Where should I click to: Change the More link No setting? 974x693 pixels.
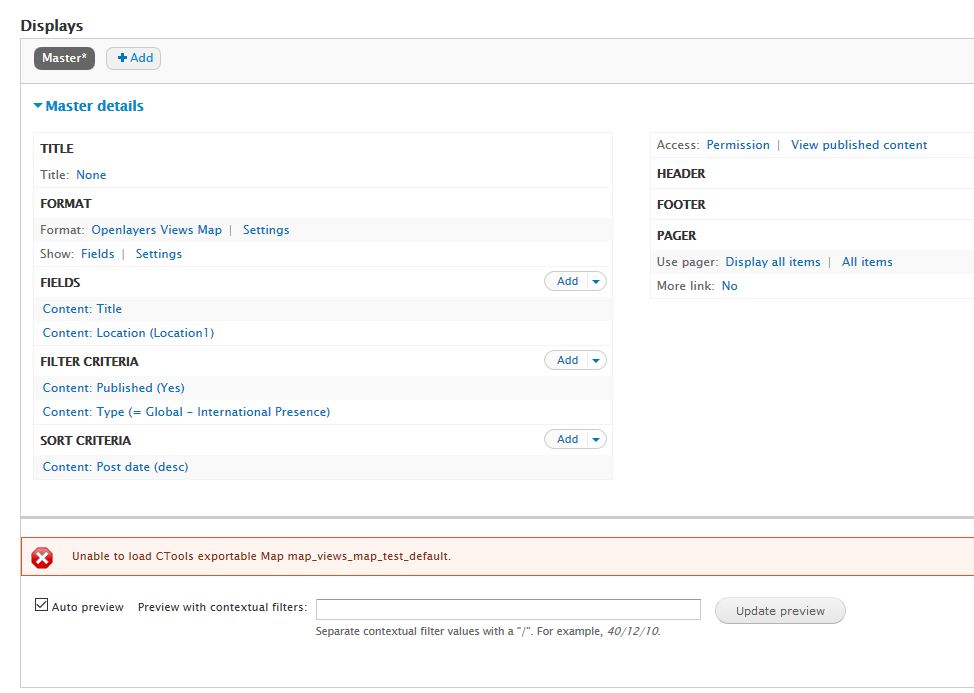[729, 286]
